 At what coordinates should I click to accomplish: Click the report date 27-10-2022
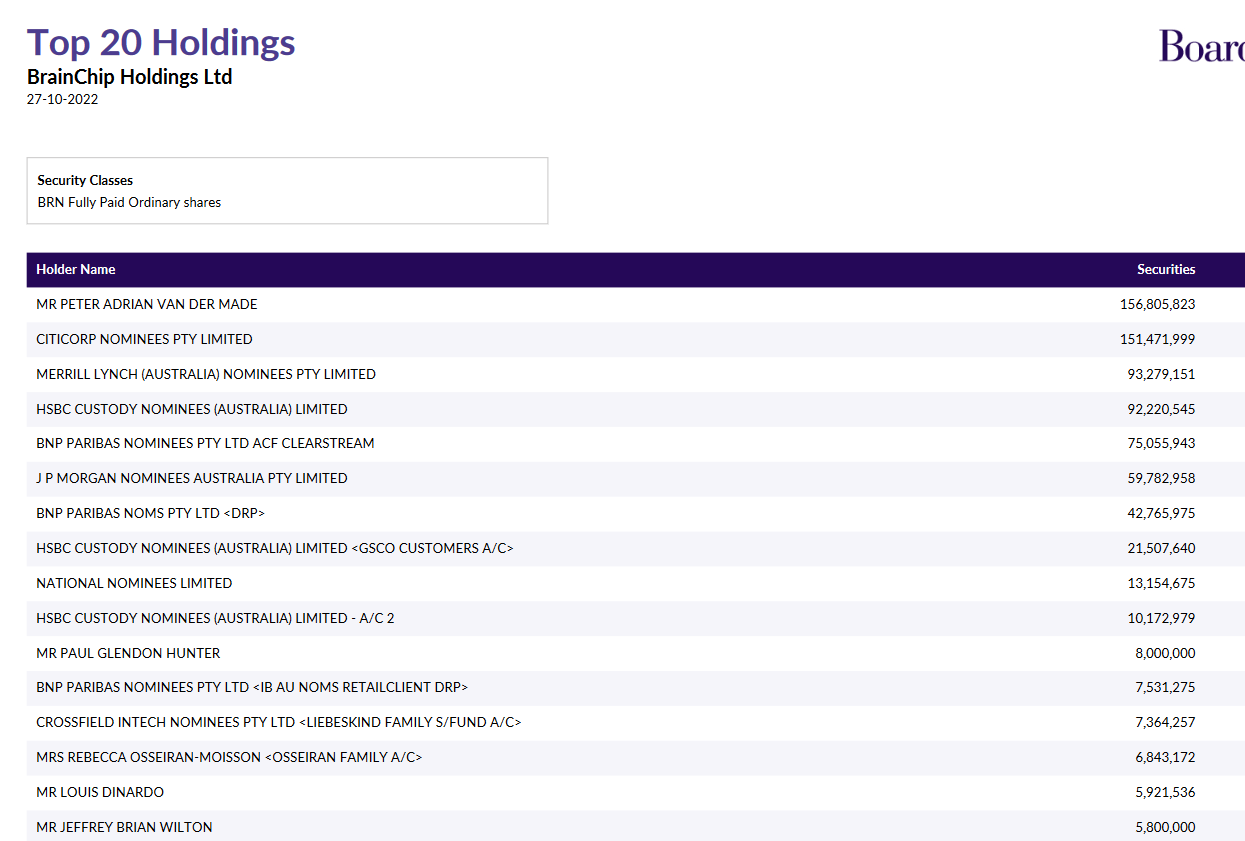tap(62, 99)
